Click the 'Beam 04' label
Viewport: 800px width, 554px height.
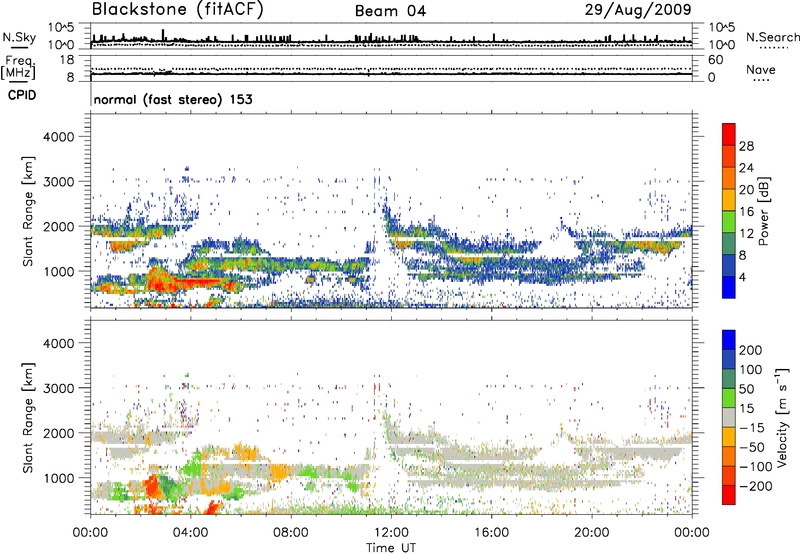point(390,11)
